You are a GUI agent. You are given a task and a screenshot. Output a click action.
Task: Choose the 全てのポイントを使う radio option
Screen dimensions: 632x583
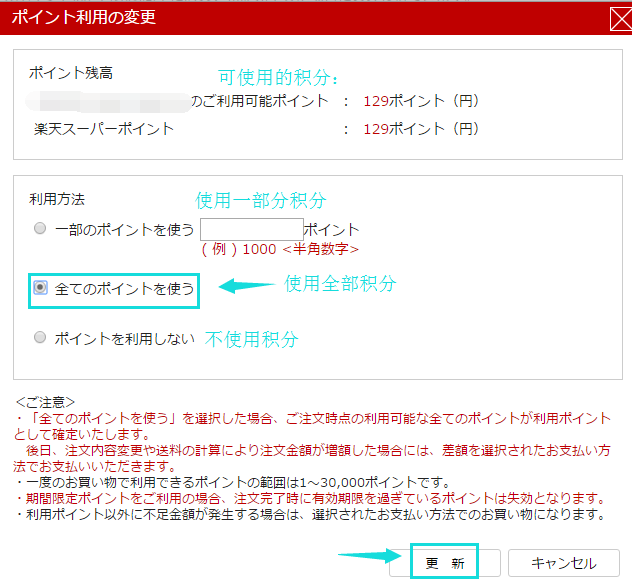[x=40, y=287]
